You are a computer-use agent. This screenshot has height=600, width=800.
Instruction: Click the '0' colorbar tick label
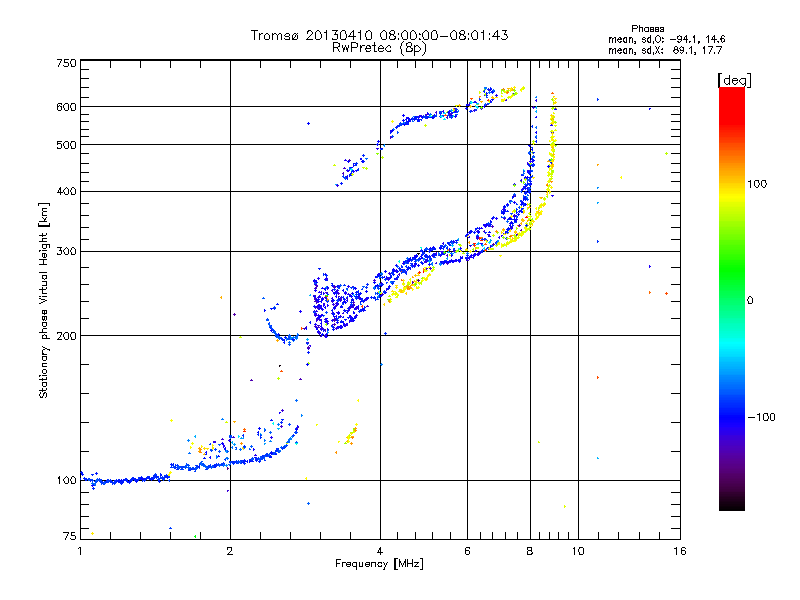click(750, 301)
